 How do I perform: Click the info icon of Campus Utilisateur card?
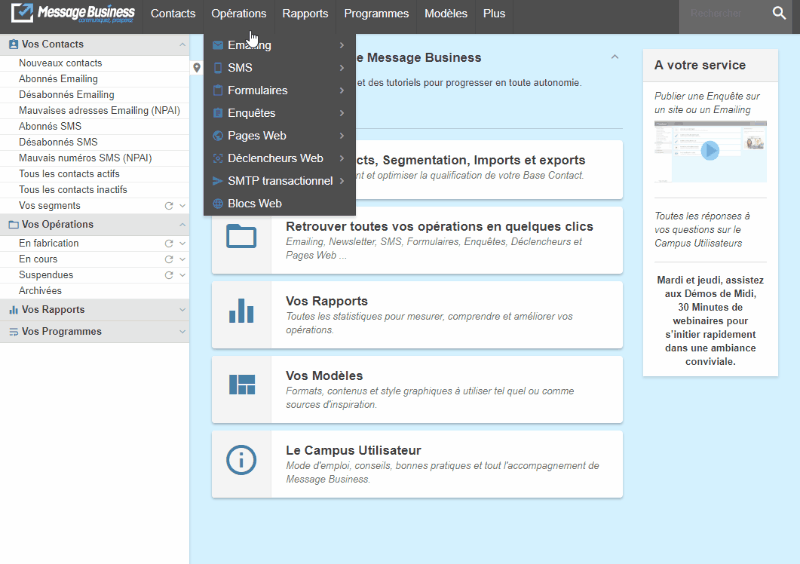tap(241, 460)
